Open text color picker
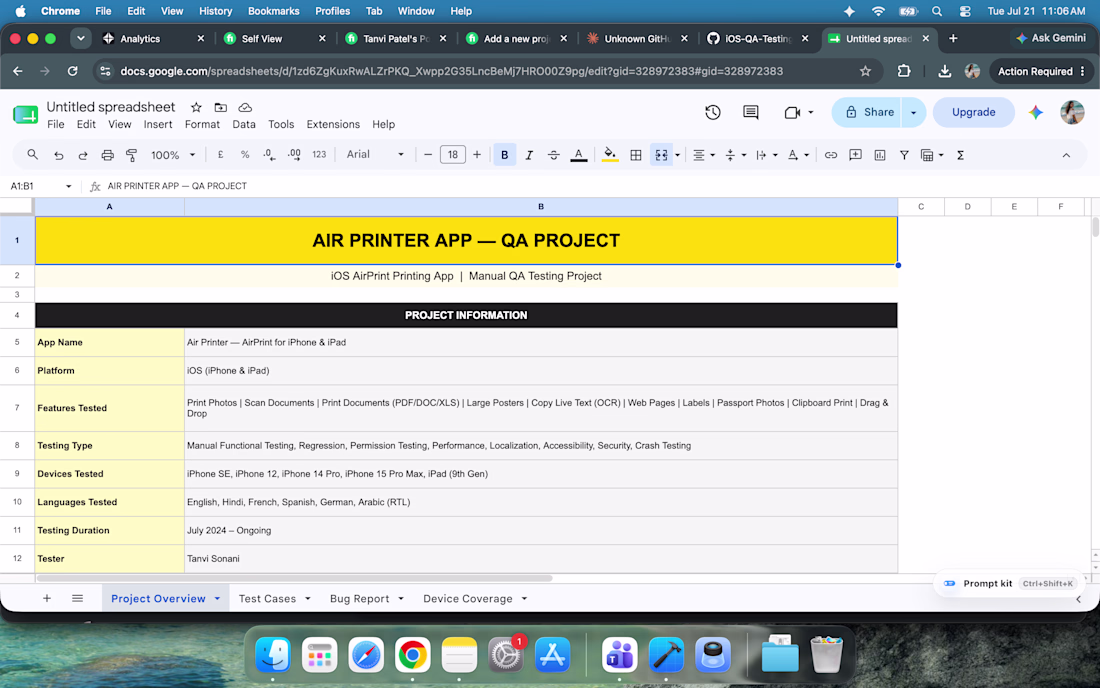The image size is (1100, 688). [579, 155]
